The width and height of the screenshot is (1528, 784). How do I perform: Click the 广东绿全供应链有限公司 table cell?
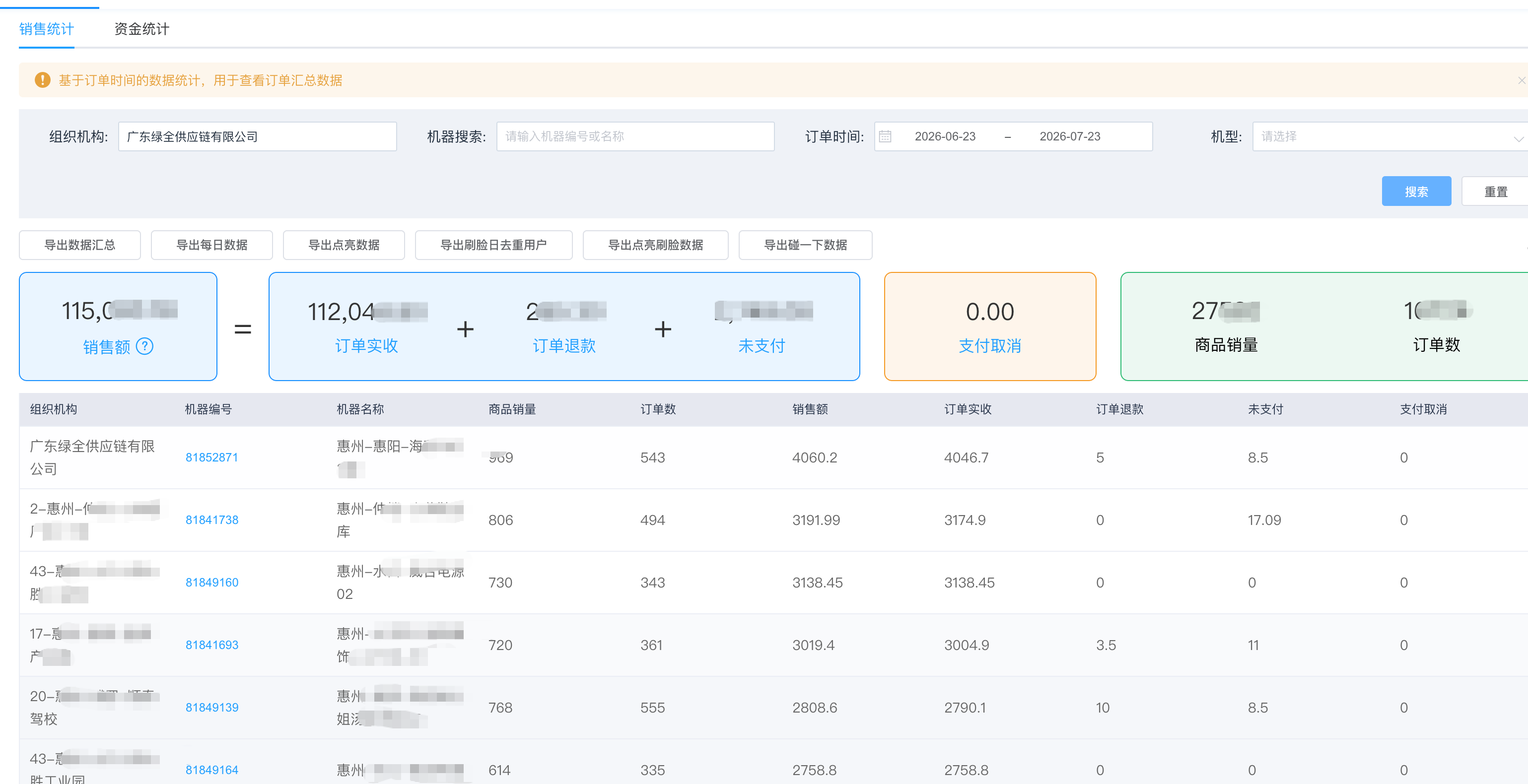click(x=92, y=457)
